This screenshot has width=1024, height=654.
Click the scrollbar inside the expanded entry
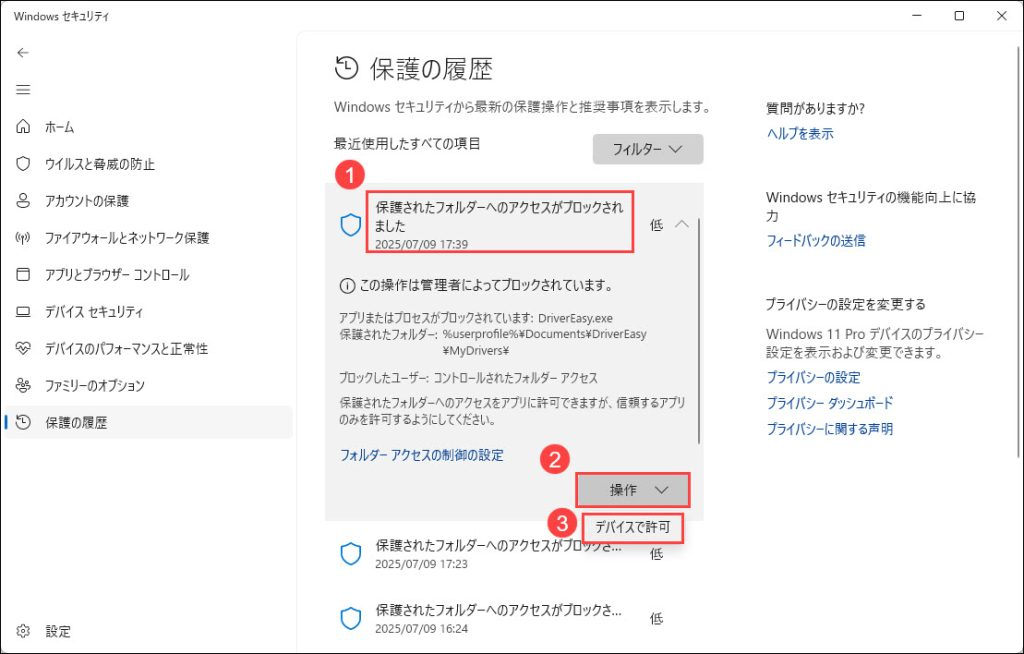[x=699, y=331]
